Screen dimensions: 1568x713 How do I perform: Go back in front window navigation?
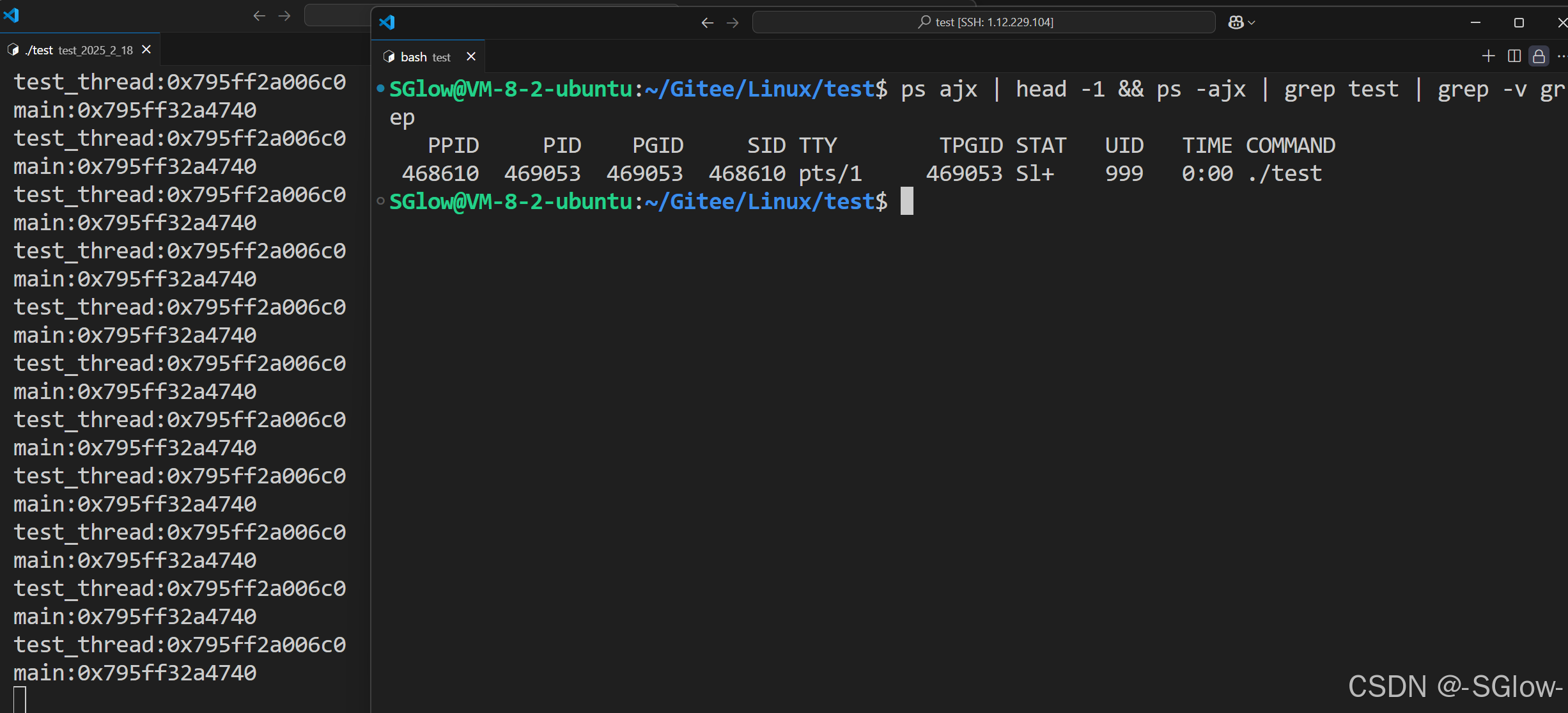click(x=707, y=23)
